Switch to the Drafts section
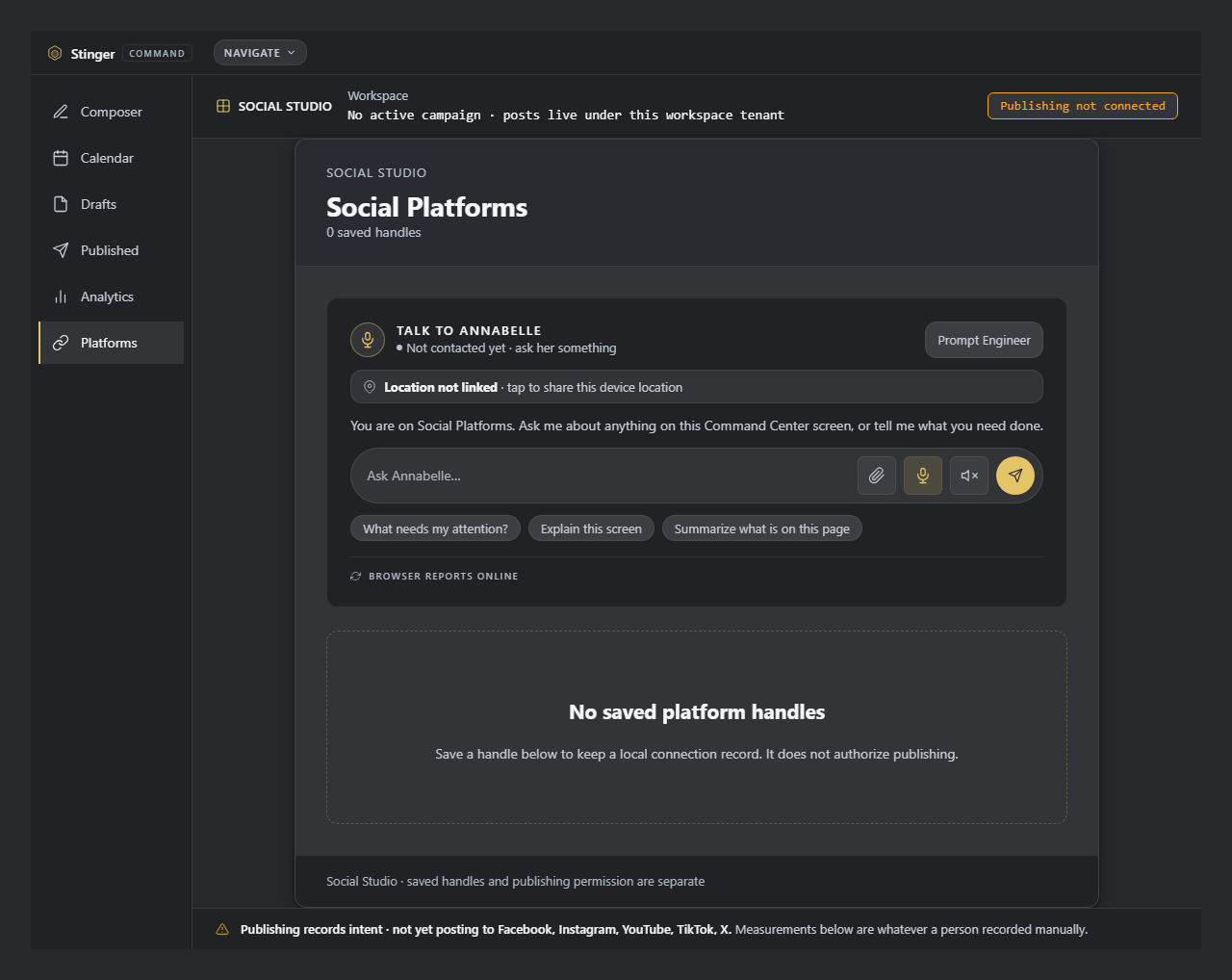Image resolution: width=1232 pixels, height=980 pixels. tap(112, 204)
